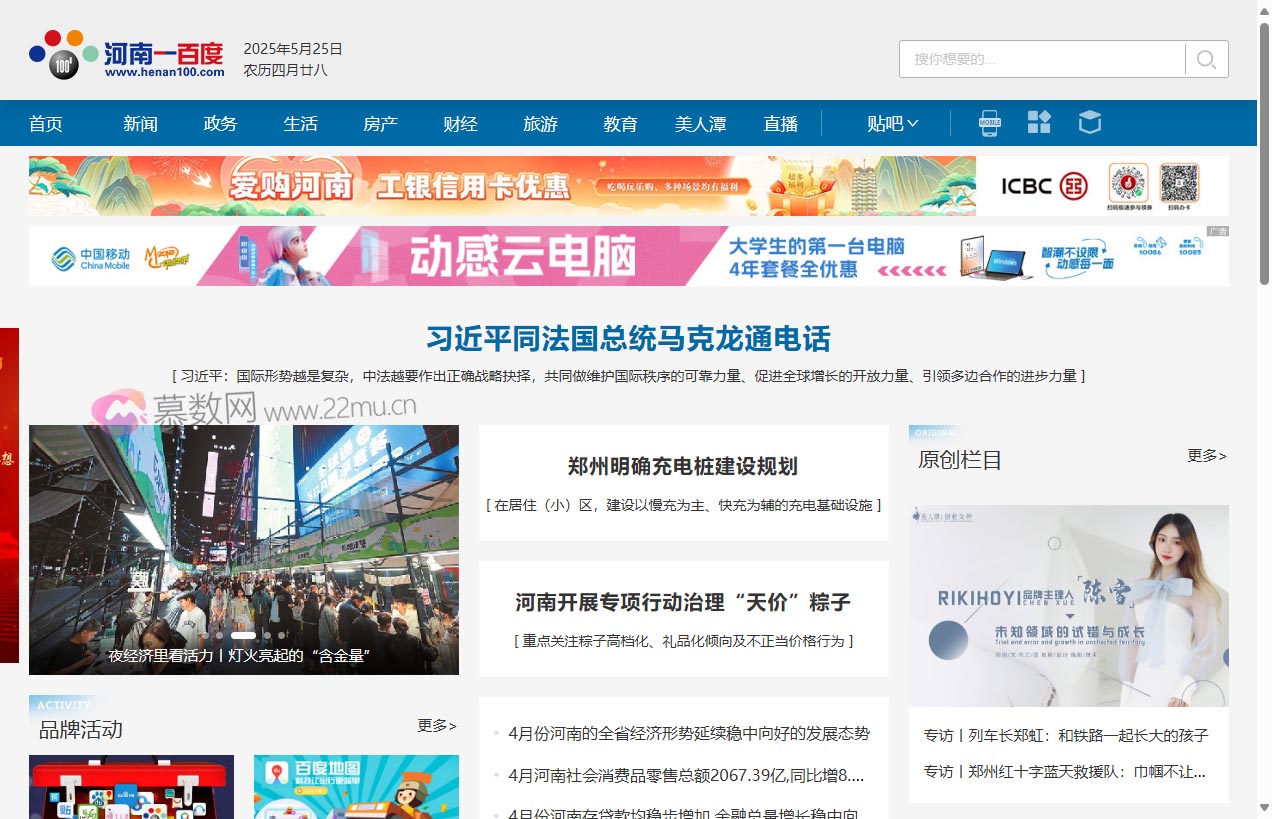Click the 3D box icon in the navbar
Image resolution: width=1272 pixels, height=819 pixels.
point(1090,121)
